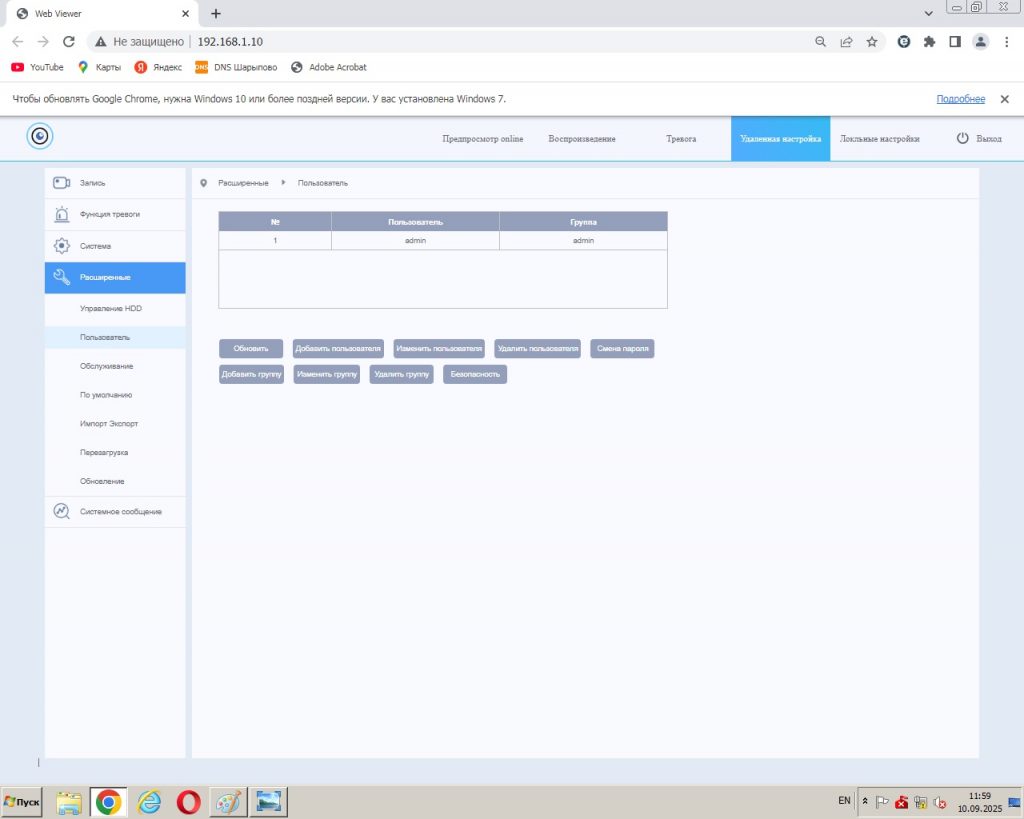Screen dimensions: 1024x819
Task: Open Функция тревоги alarm section
Action: click(x=109, y=214)
